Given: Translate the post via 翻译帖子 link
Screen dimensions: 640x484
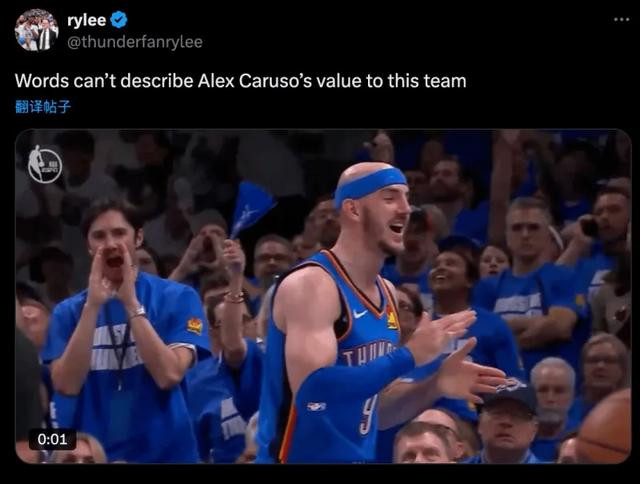Looking at the screenshot, I should [x=43, y=107].
